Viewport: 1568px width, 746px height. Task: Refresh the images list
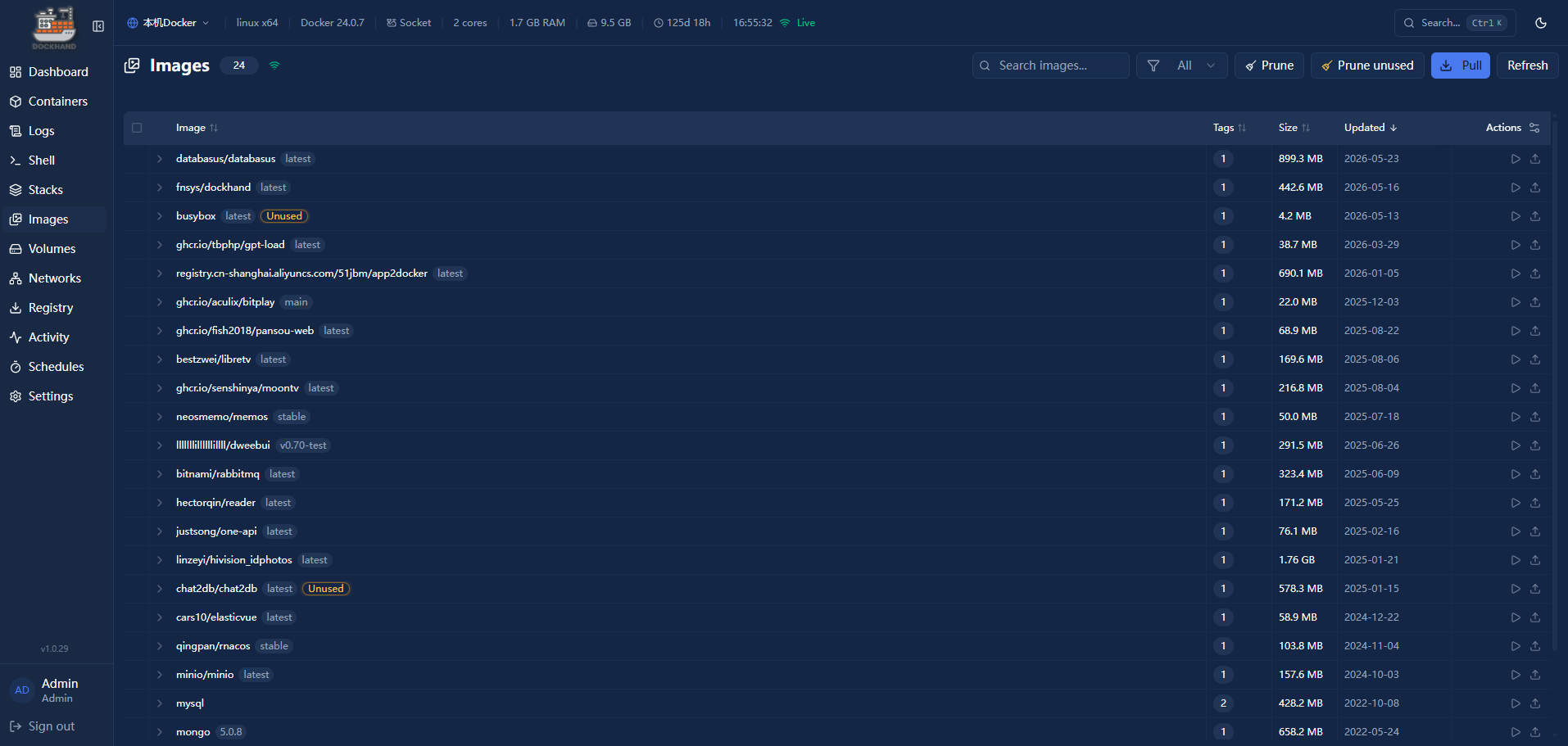[x=1527, y=66]
